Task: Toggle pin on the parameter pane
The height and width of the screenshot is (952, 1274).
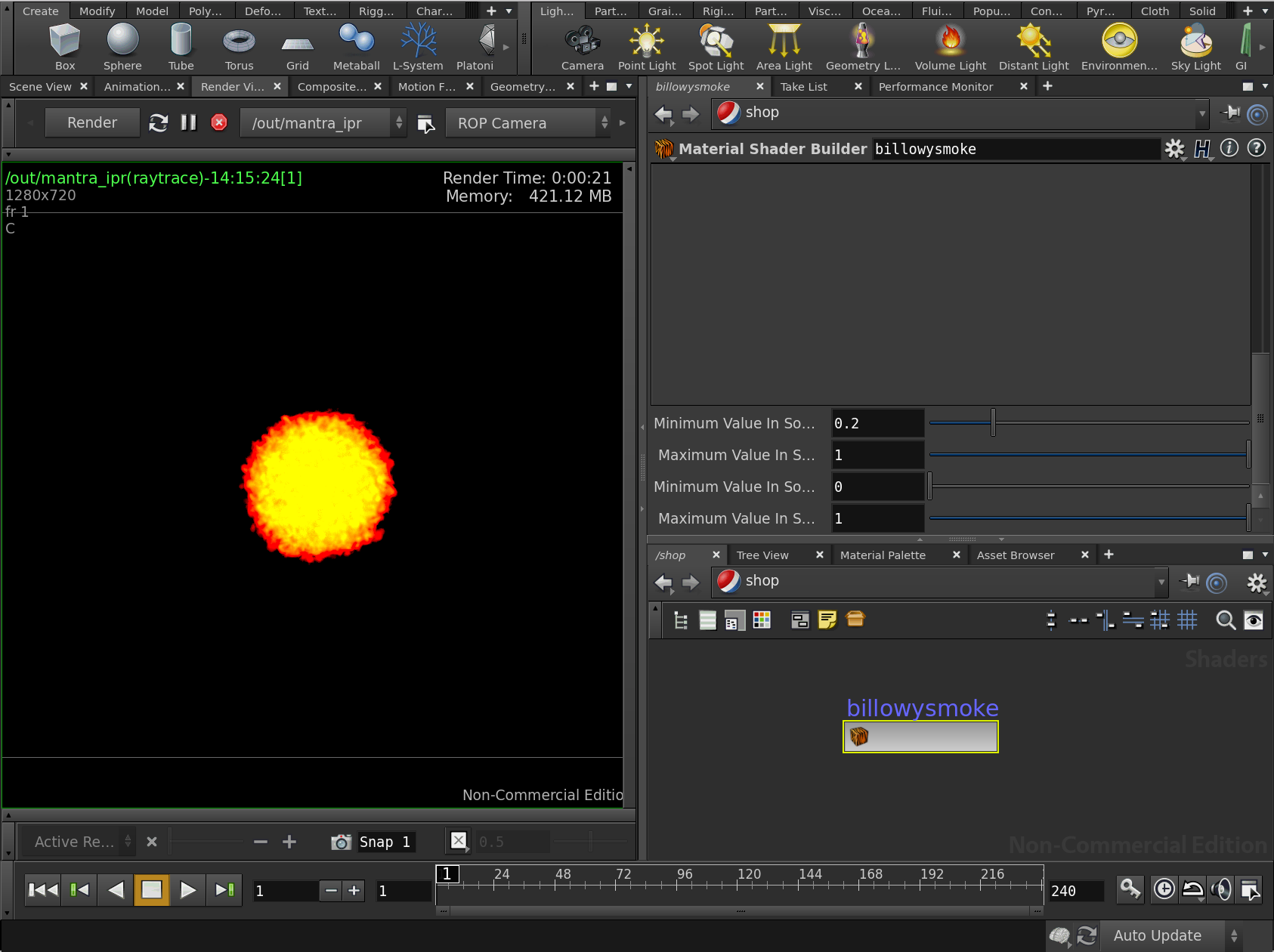Action: coord(1231,113)
